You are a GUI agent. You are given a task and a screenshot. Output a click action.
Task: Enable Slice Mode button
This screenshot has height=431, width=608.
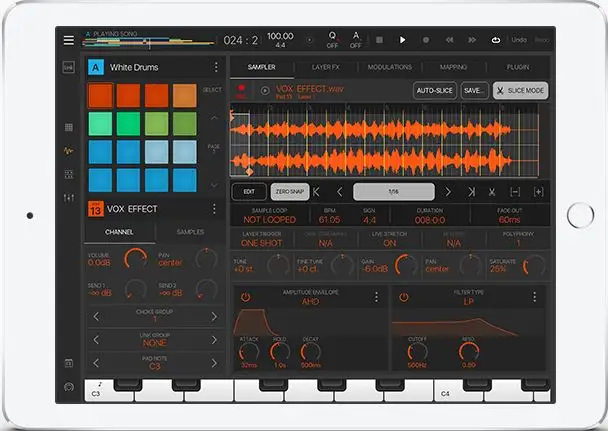pyautogui.click(x=520, y=90)
